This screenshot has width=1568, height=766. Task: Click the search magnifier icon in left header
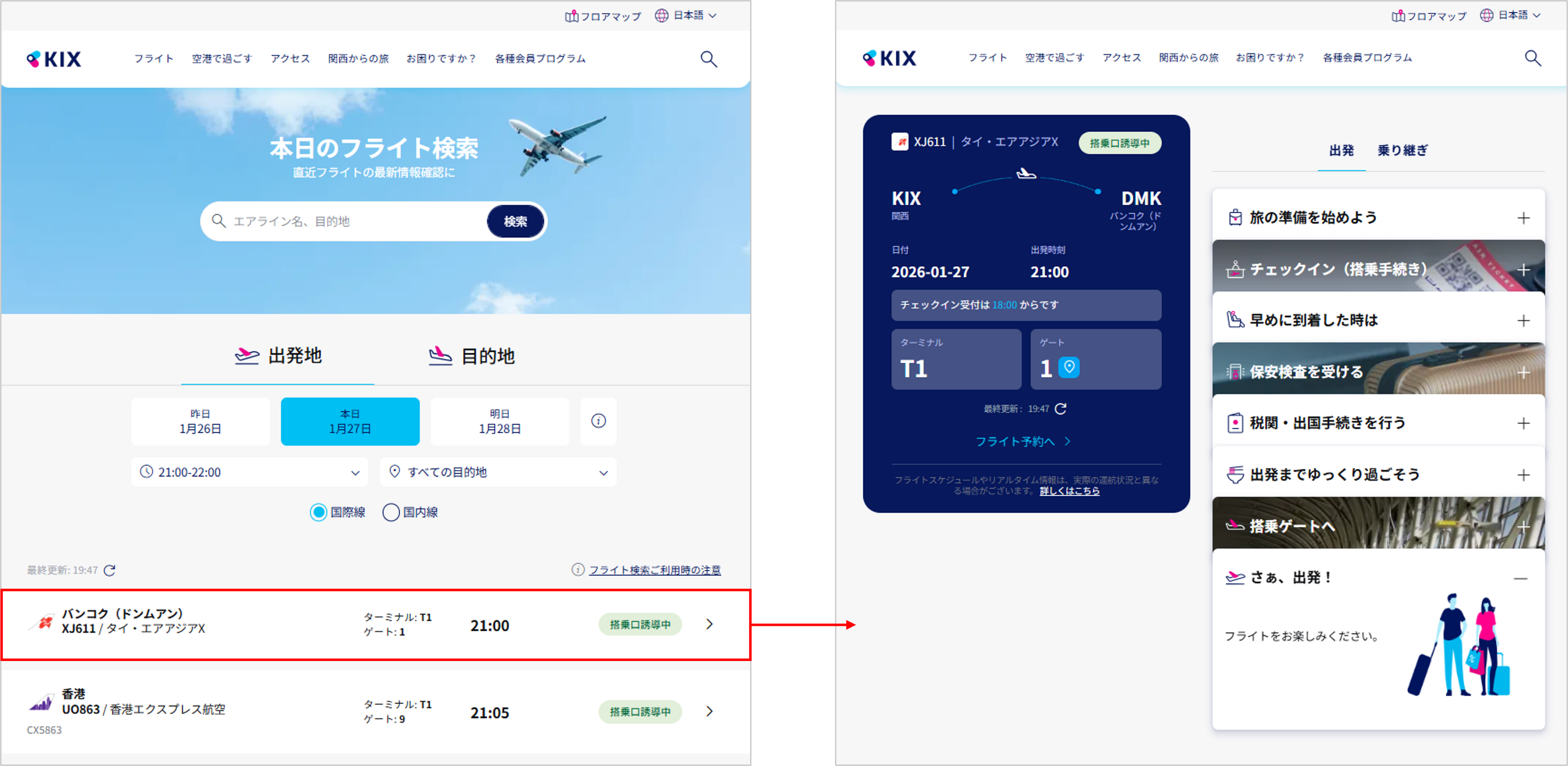(x=708, y=59)
